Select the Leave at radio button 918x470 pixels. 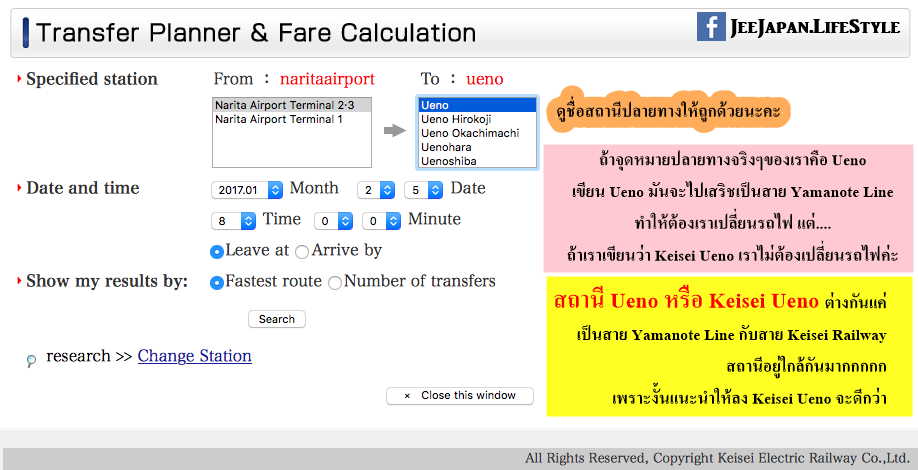tap(217, 252)
